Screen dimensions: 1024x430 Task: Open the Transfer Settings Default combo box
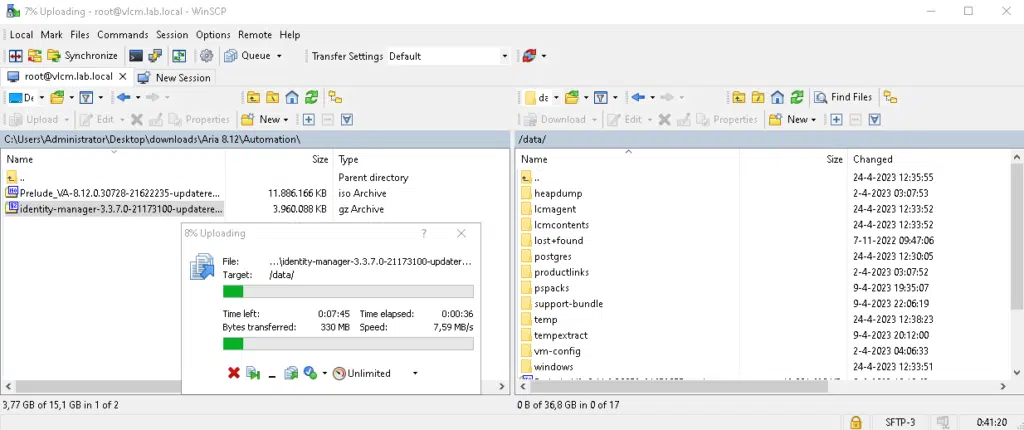pos(448,56)
